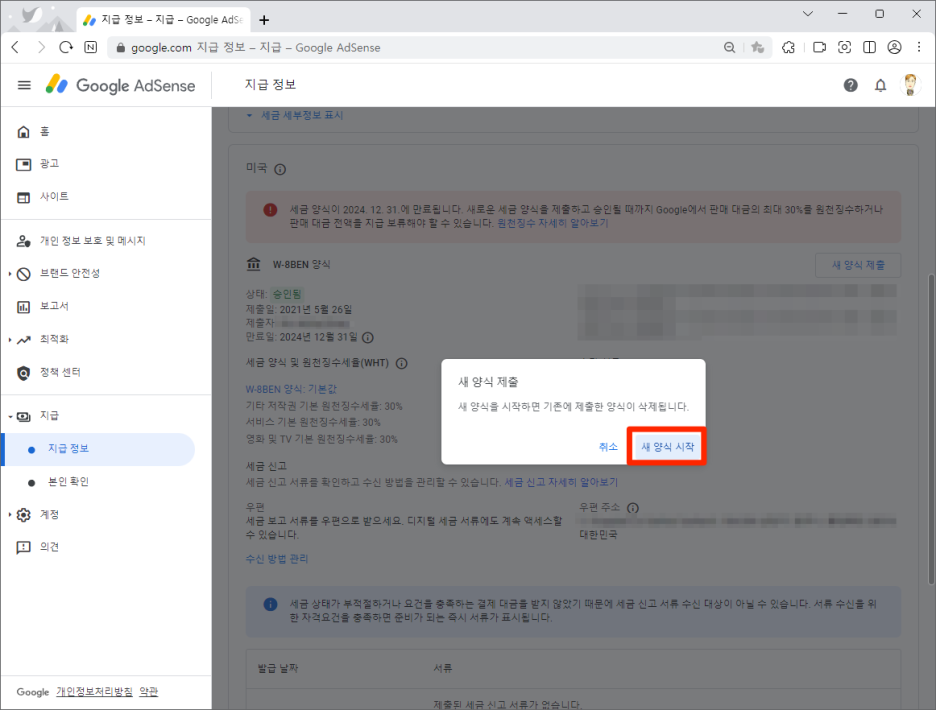This screenshot has height=710, width=936.
Task: Click the page vertical scrollbar
Action: tap(930, 429)
